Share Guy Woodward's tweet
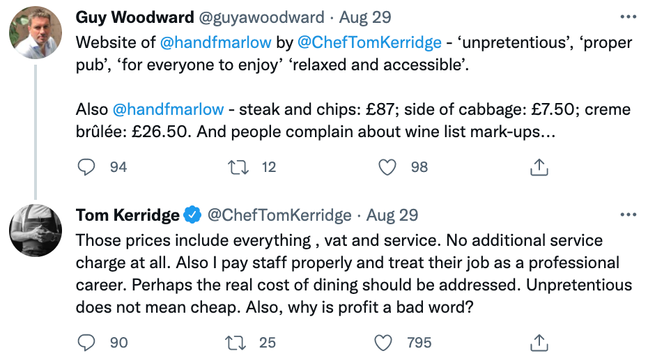The width and height of the screenshot is (648, 360). (539, 167)
